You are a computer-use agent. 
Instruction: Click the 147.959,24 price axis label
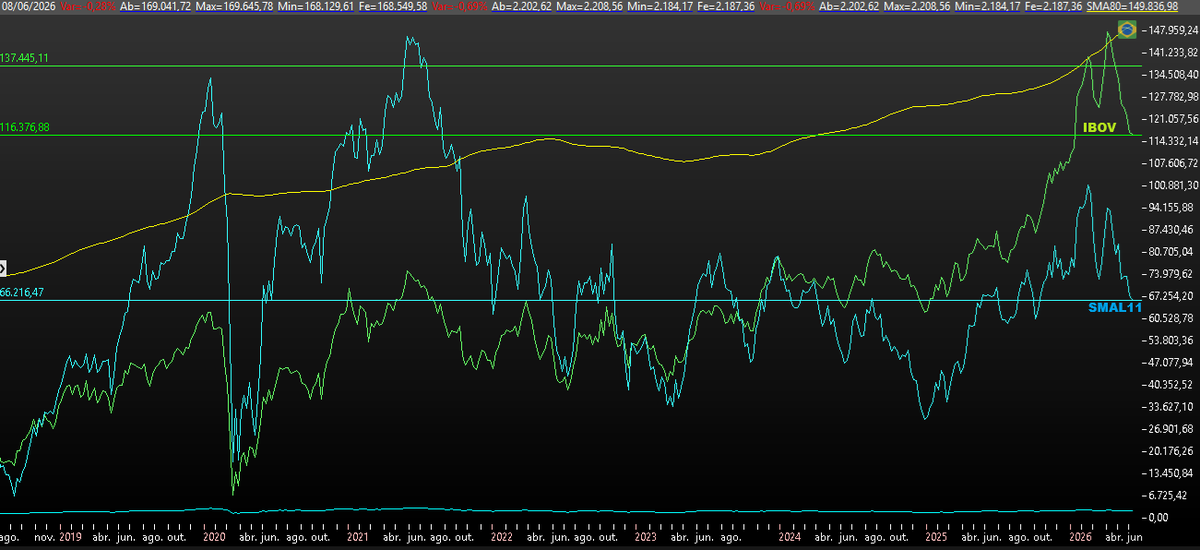1171,31
